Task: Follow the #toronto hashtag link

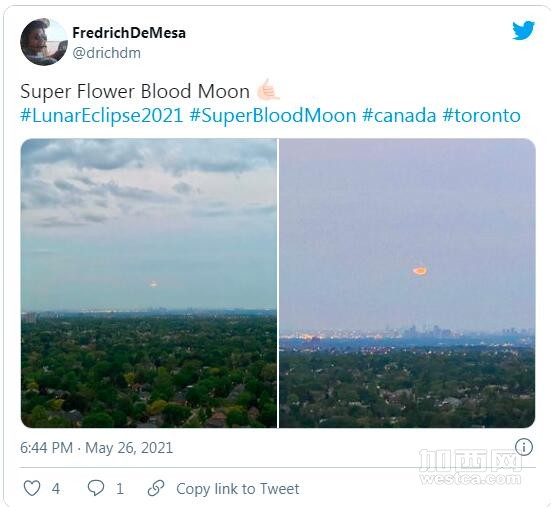Action: click(x=482, y=116)
